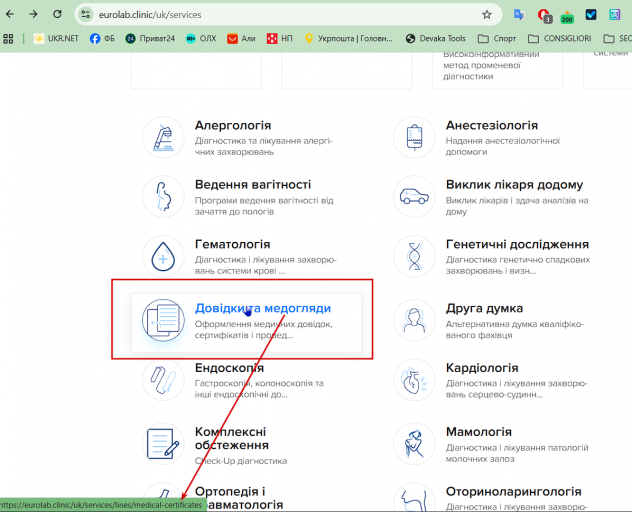Open the ОЛХ bookmark
632x512 pixels.
click(x=201, y=39)
